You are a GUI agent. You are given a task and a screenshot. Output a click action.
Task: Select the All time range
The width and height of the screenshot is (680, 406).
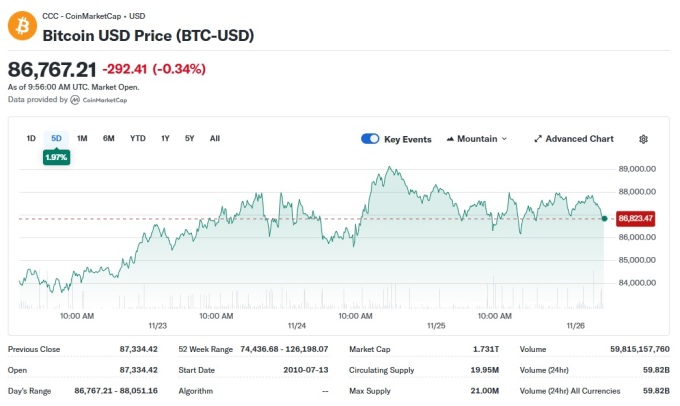coord(215,138)
